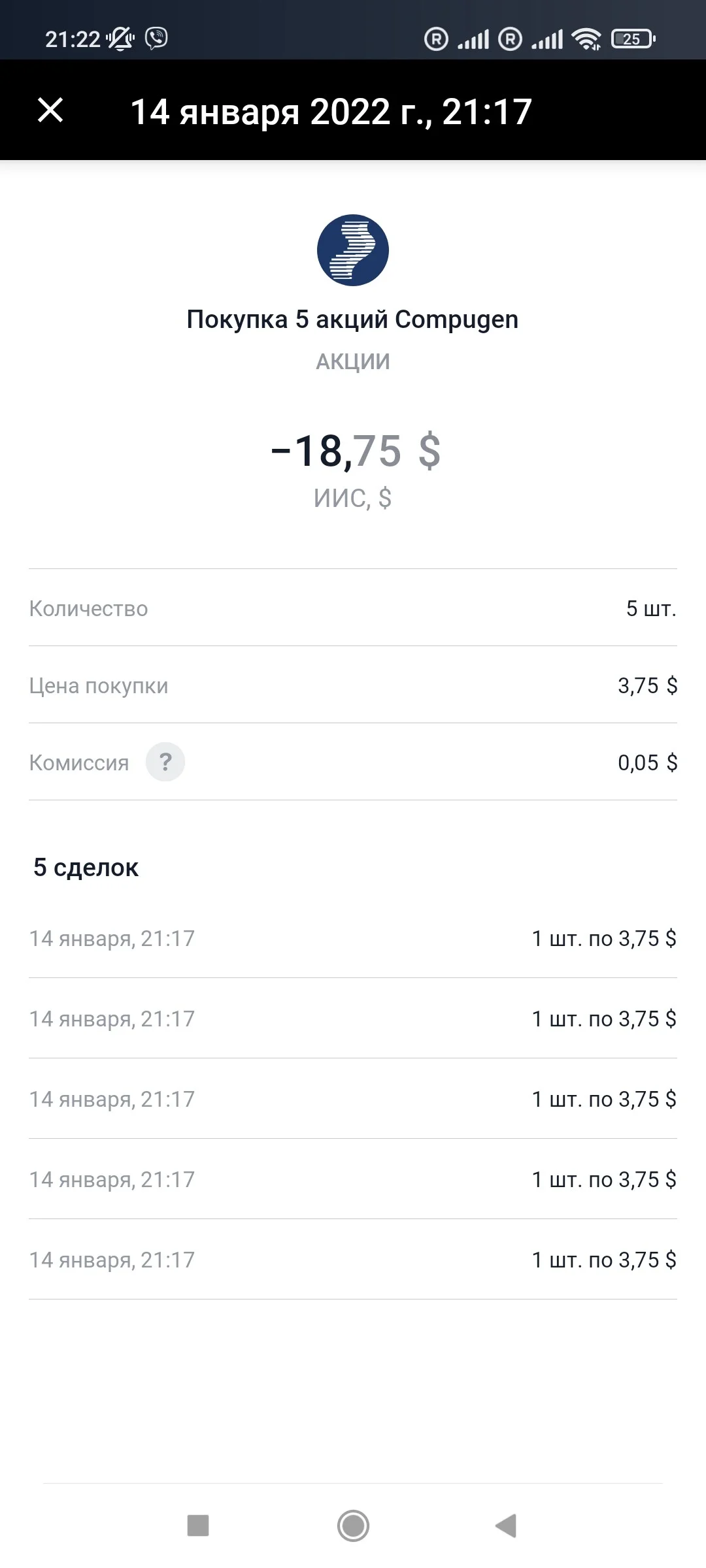Image resolution: width=706 pixels, height=1568 pixels.
Task: Tap the battery indicator showing 25
Action: pos(633,39)
